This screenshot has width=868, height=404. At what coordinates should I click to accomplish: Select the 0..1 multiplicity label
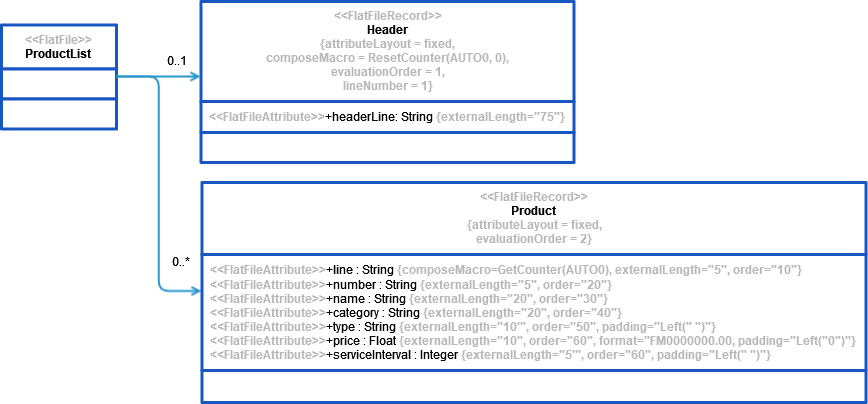click(x=177, y=62)
